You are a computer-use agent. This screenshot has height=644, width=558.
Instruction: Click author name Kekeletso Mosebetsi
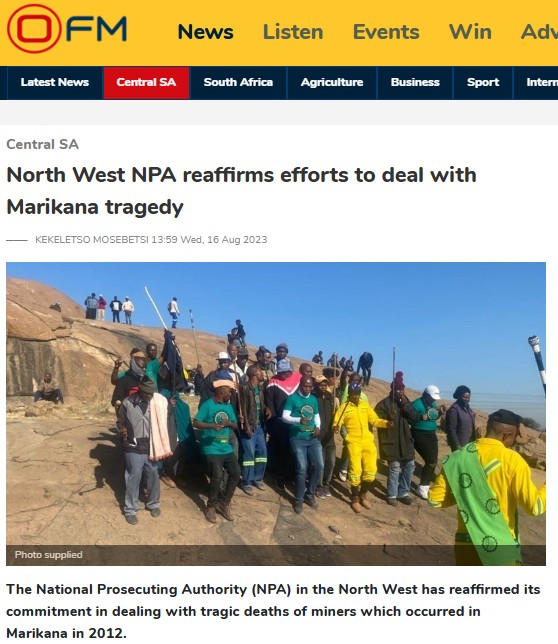click(x=92, y=240)
